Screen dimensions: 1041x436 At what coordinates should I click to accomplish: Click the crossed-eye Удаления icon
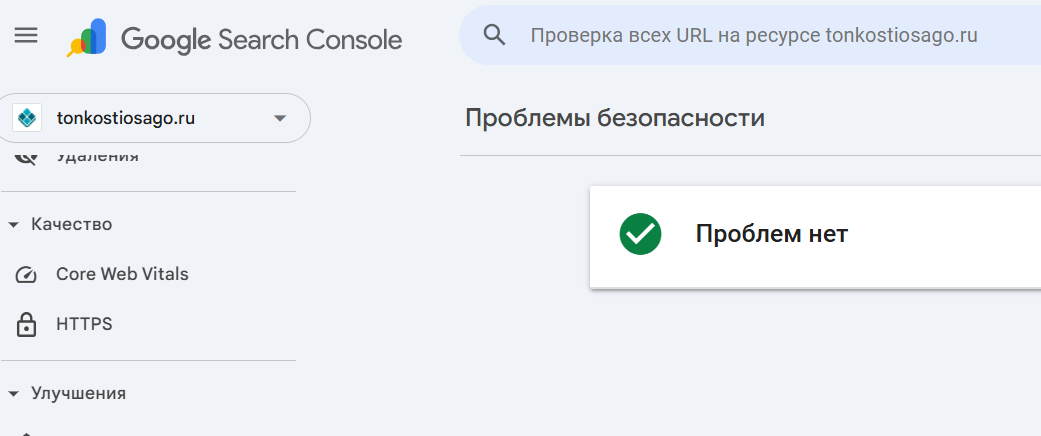point(26,157)
